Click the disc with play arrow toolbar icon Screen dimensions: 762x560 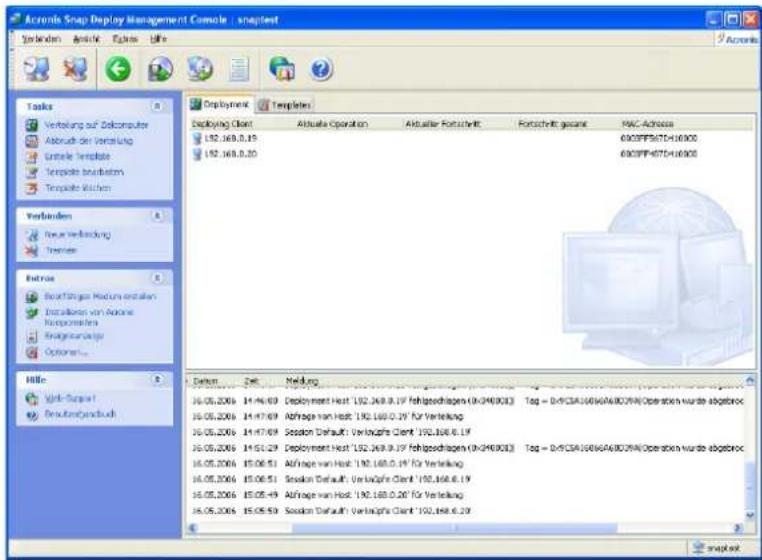point(160,69)
